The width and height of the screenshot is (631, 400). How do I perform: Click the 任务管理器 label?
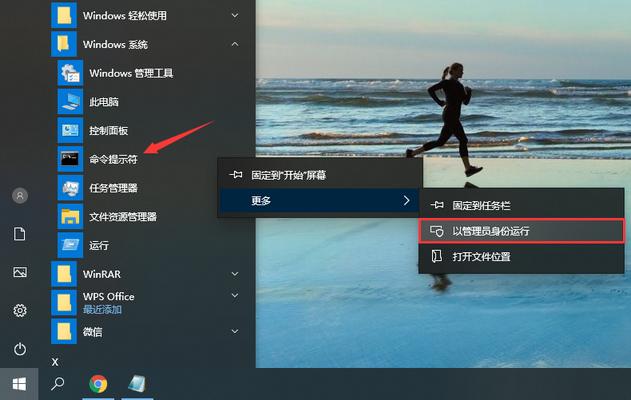click(x=113, y=188)
